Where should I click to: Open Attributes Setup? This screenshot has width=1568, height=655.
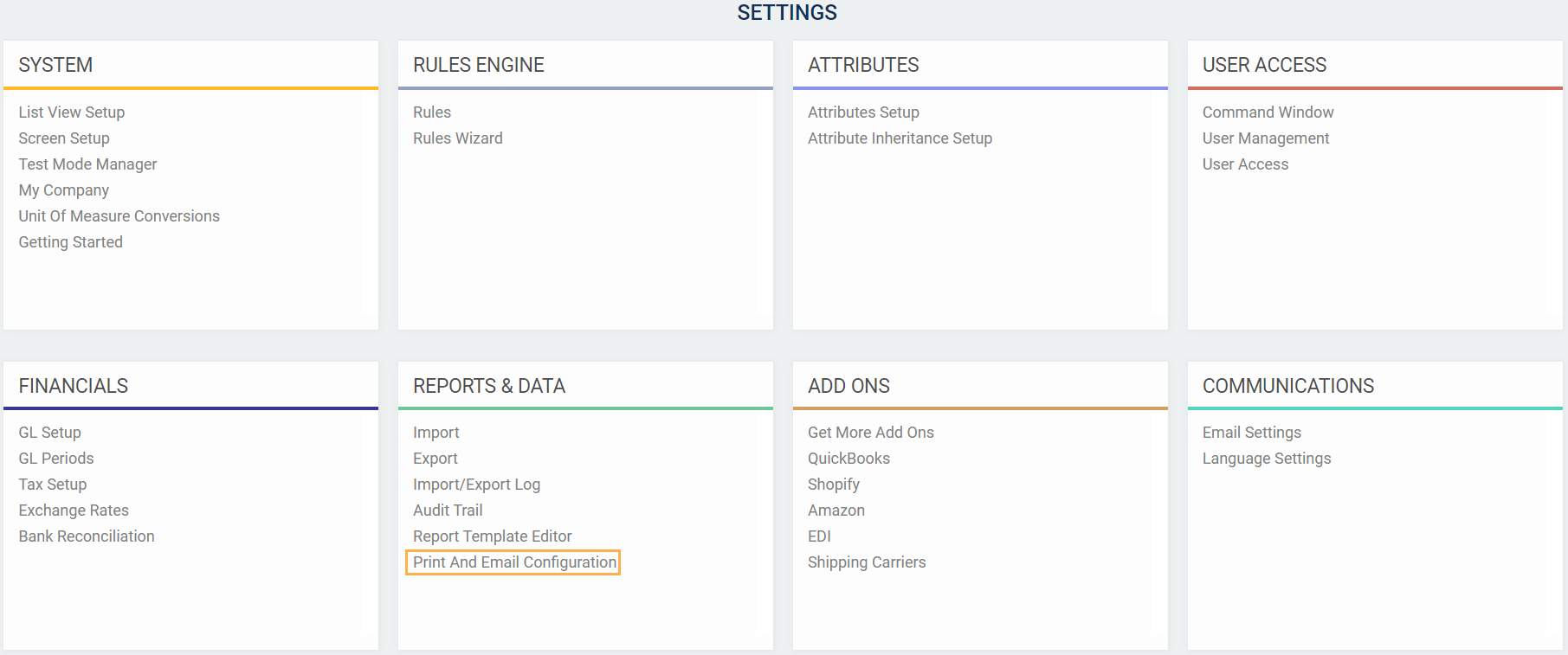tap(863, 112)
